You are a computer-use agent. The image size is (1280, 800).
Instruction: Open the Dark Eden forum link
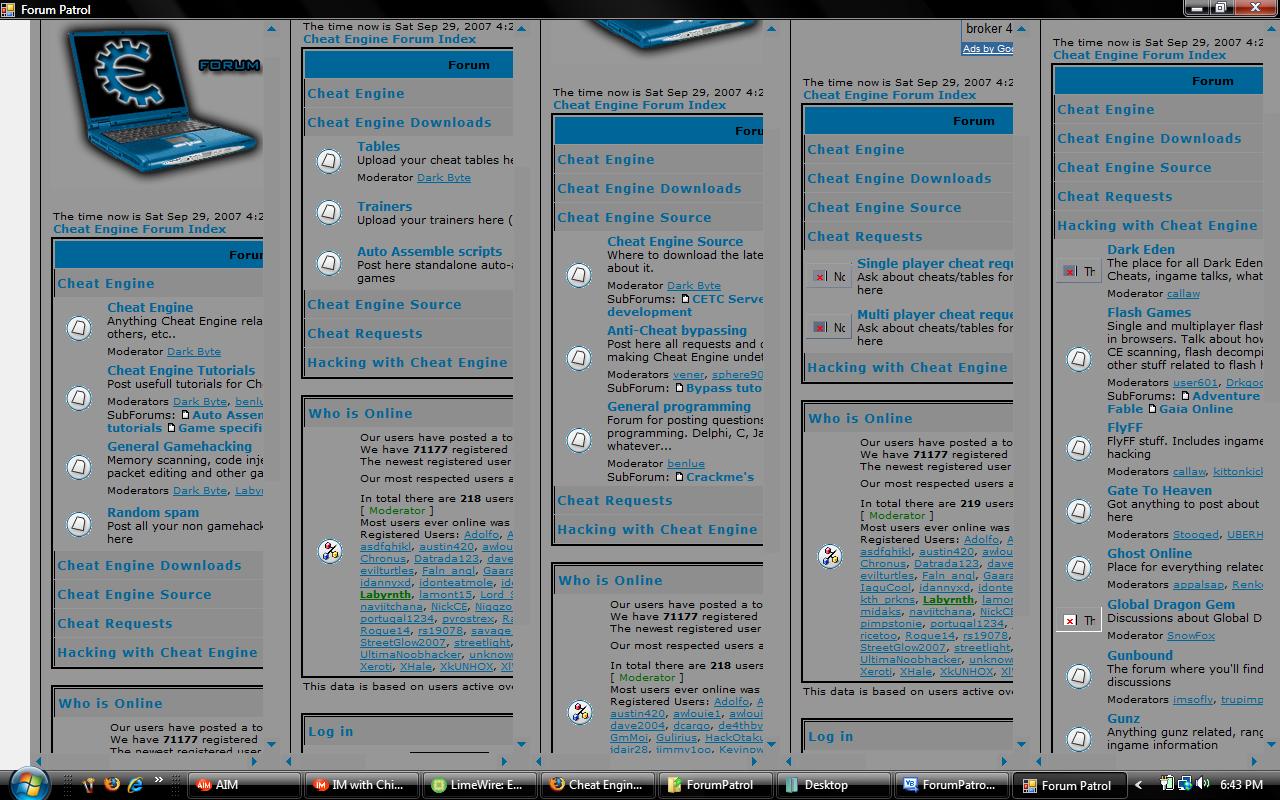tap(1141, 250)
